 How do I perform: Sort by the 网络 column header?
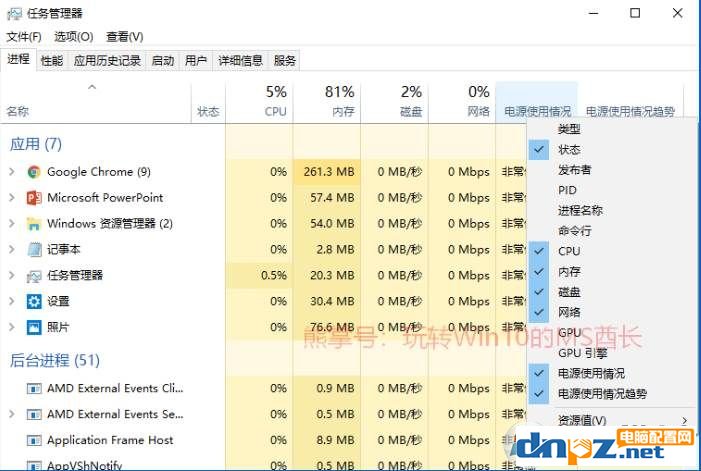click(462, 103)
